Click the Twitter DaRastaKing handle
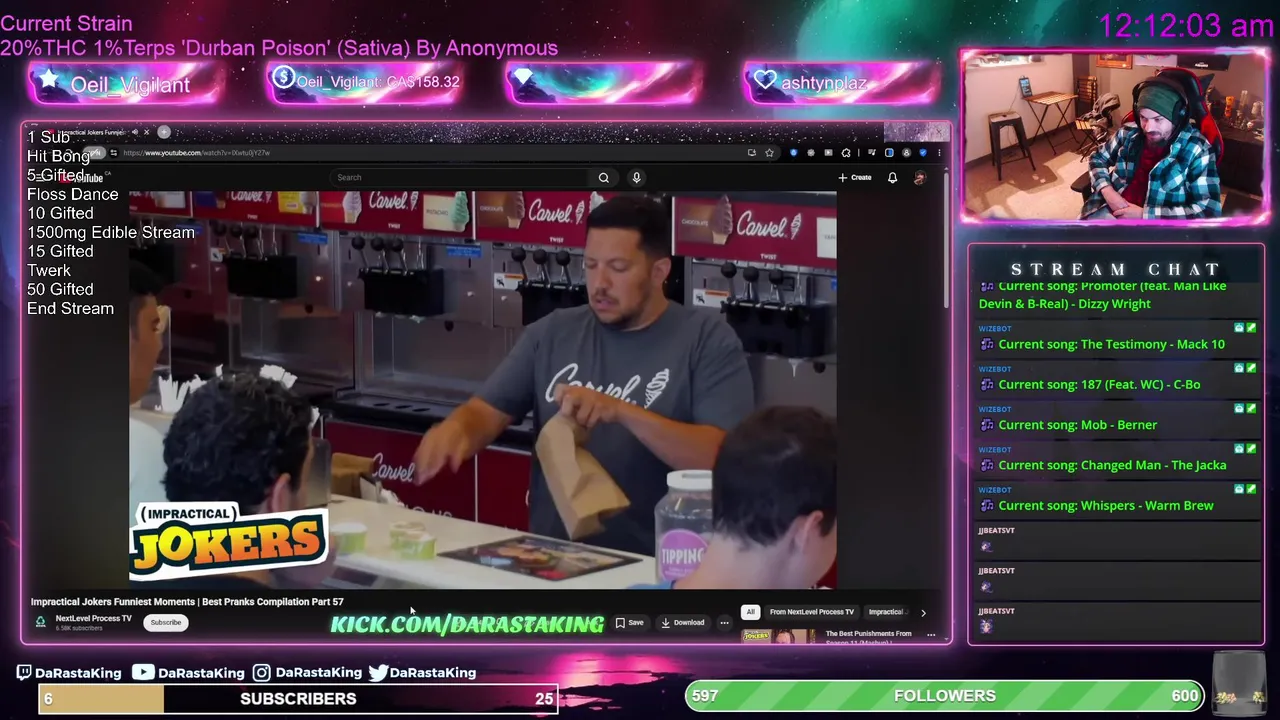Screen dimensions: 1280x720 [422, 673]
